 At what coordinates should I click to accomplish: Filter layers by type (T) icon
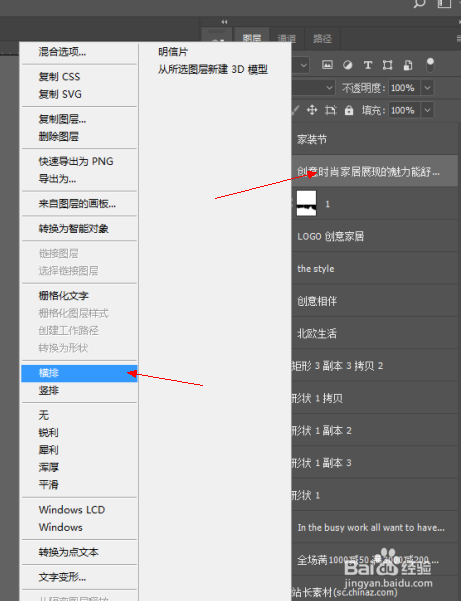[x=368, y=65]
